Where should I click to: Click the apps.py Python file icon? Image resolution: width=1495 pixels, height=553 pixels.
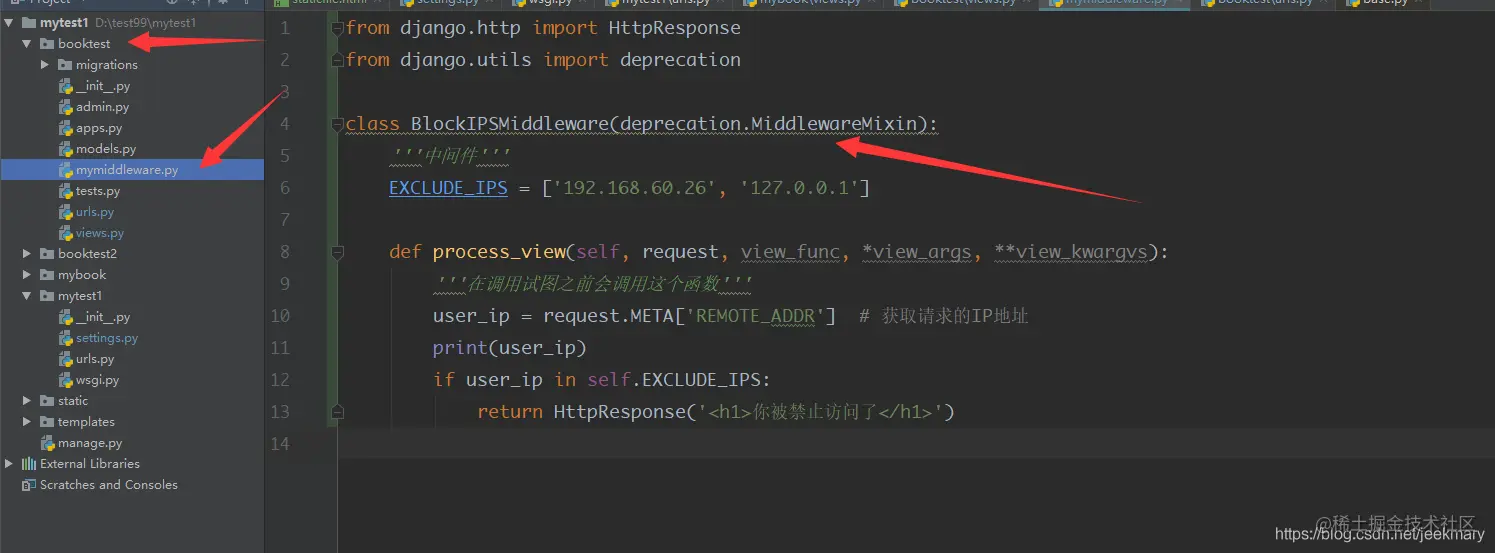click(x=66, y=128)
